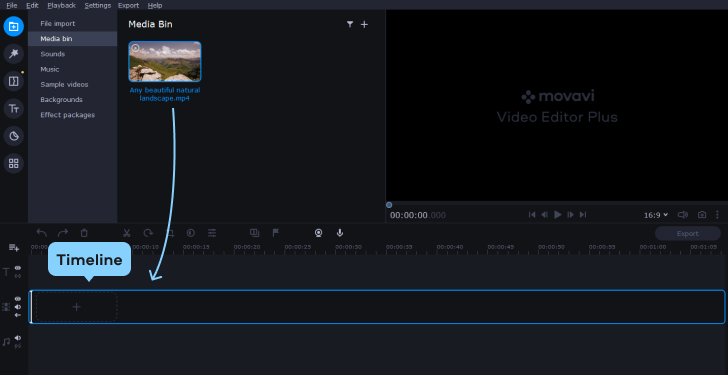Open the 16:9 aspect ratio dropdown

pos(656,215)
